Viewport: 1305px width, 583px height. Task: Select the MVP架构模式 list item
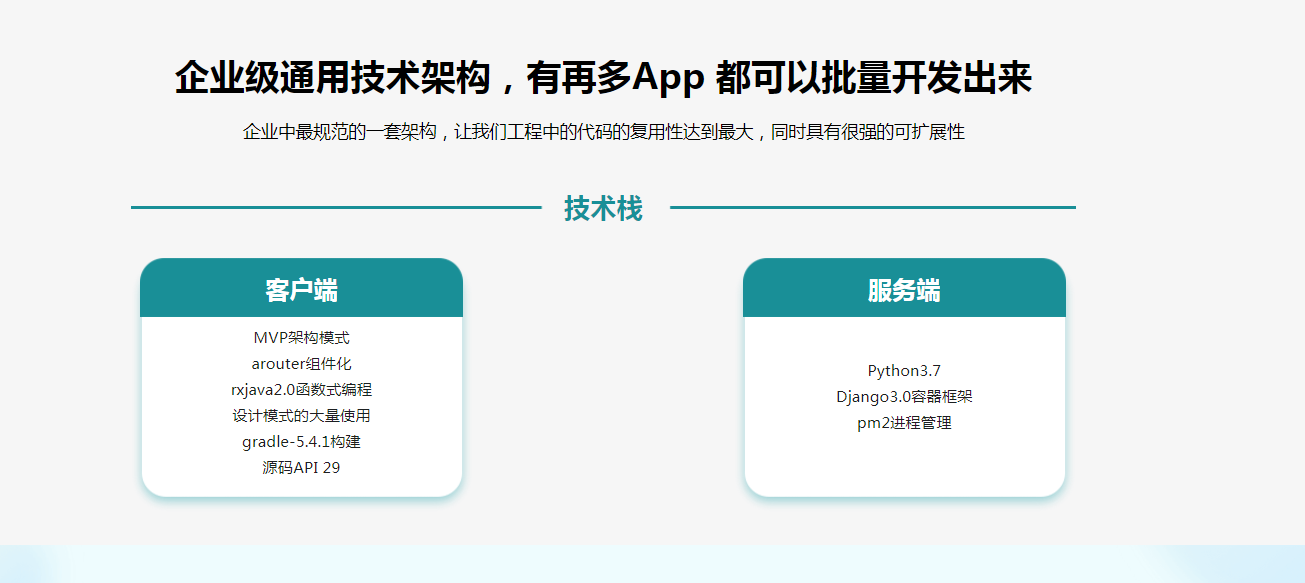click(x=302, y=339)
